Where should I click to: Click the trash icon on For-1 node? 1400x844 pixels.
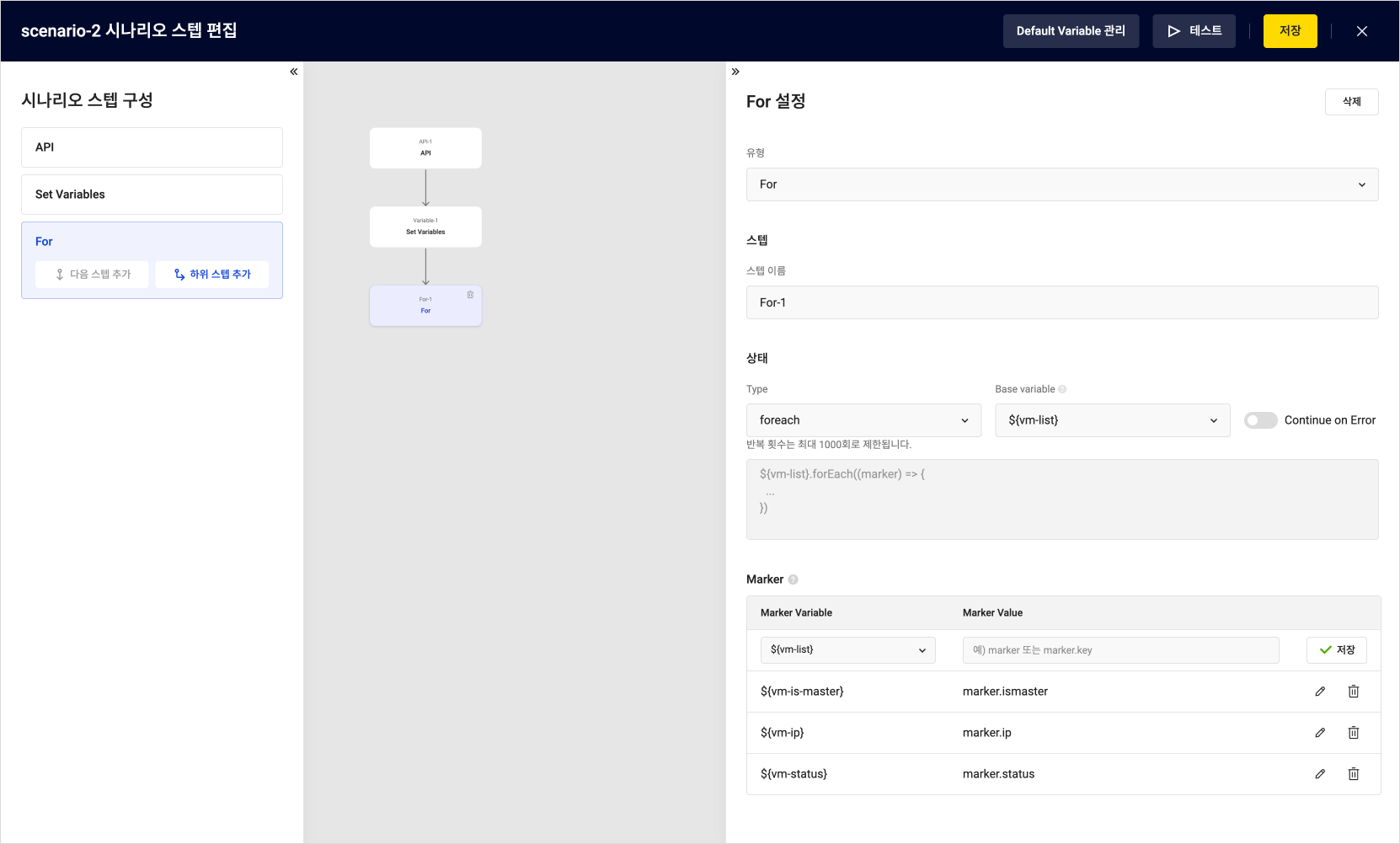pyautogui.click(x=470, y=295)
